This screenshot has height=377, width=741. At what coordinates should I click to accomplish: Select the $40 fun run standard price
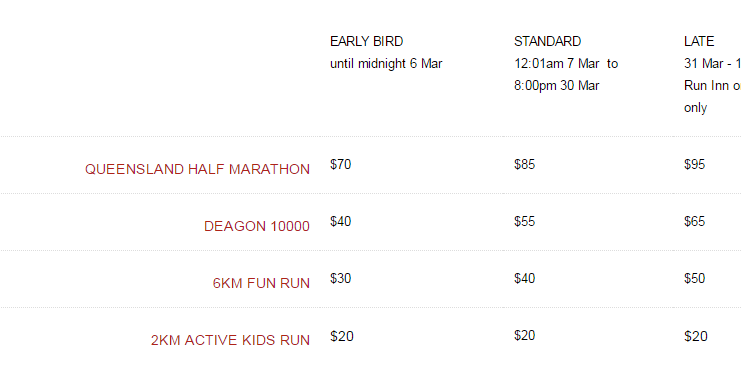tap(525, 278)
